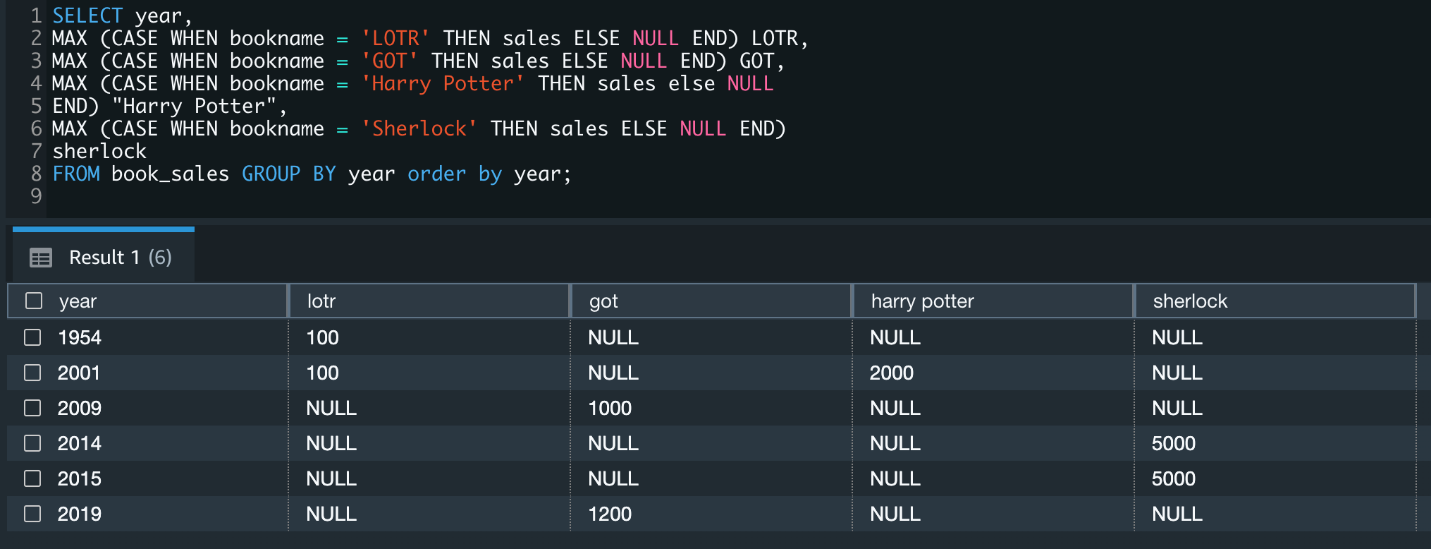
Task: Enable the checkbox next to year 2019
Action: 33,514
